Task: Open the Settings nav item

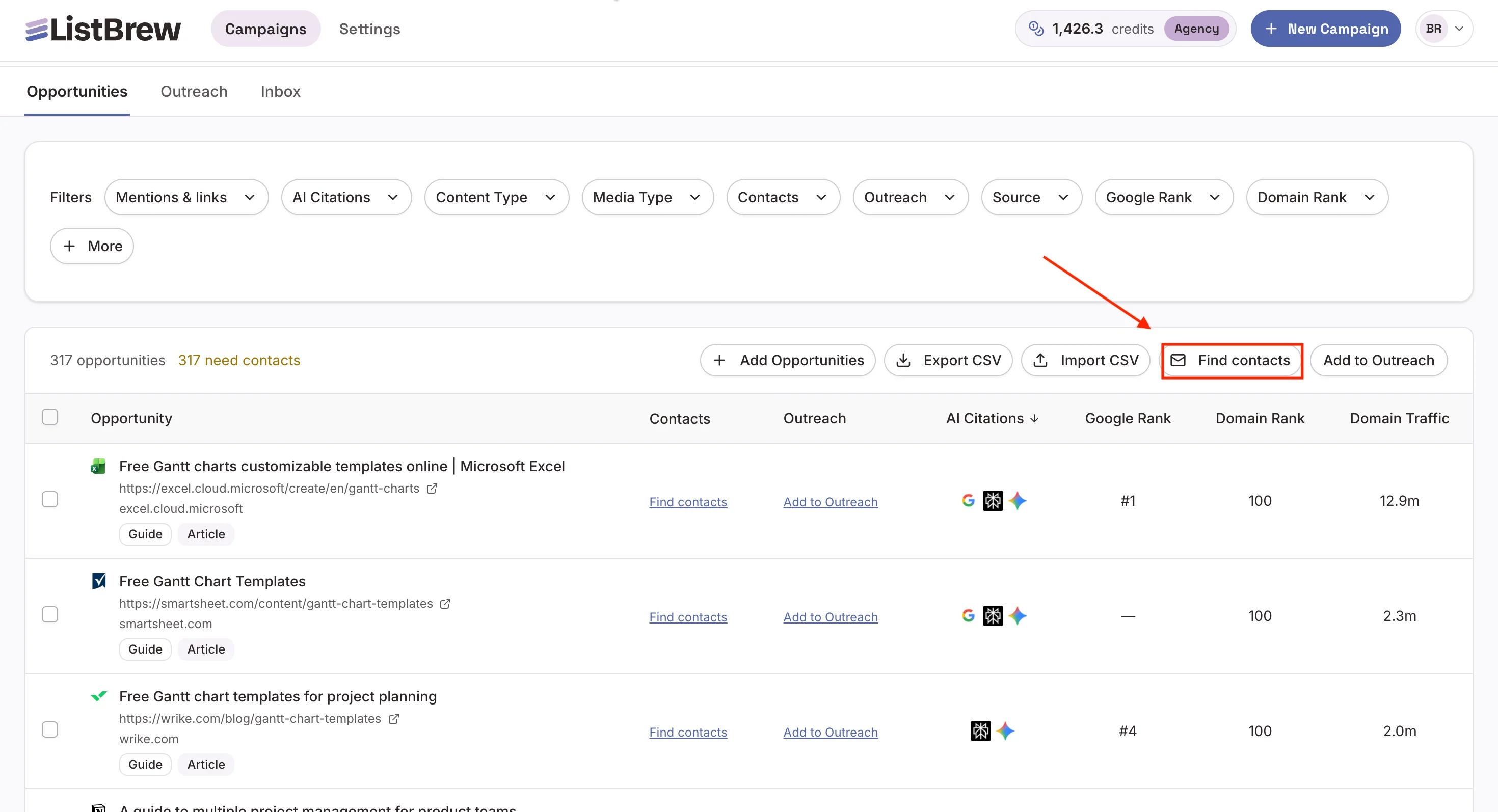Action: [370, 29]
